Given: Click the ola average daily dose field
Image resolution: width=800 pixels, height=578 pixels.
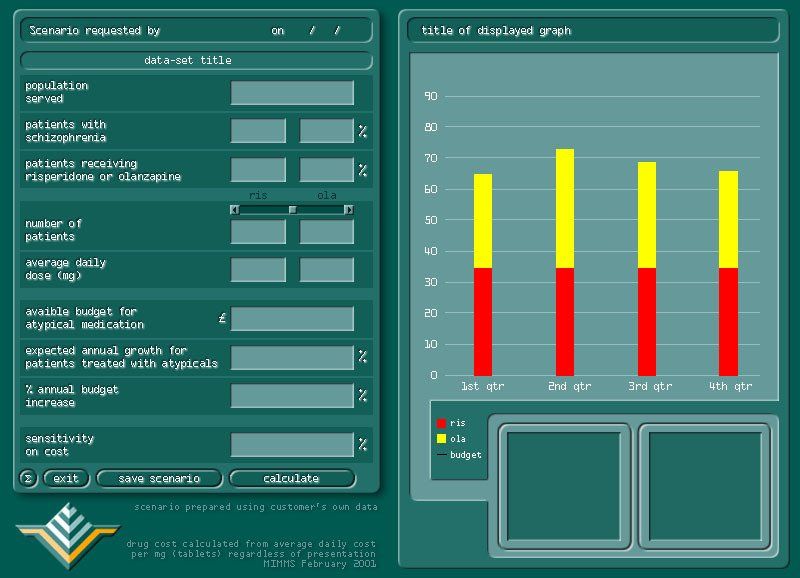Looking at the screenshot, I should point(327,269).
